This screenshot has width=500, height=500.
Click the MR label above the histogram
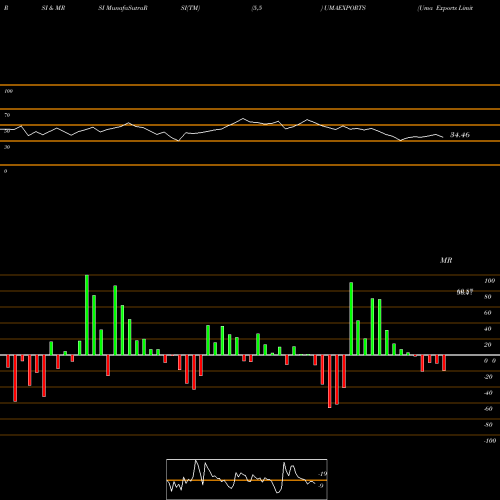click(x=446, y=260)
